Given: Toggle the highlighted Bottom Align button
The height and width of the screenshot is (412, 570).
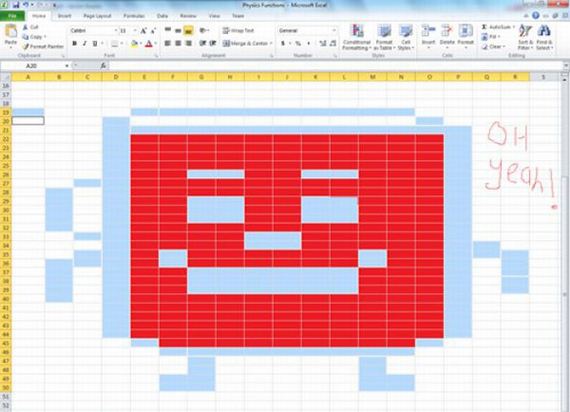Looking at the screenshot, I should point(188,31).
